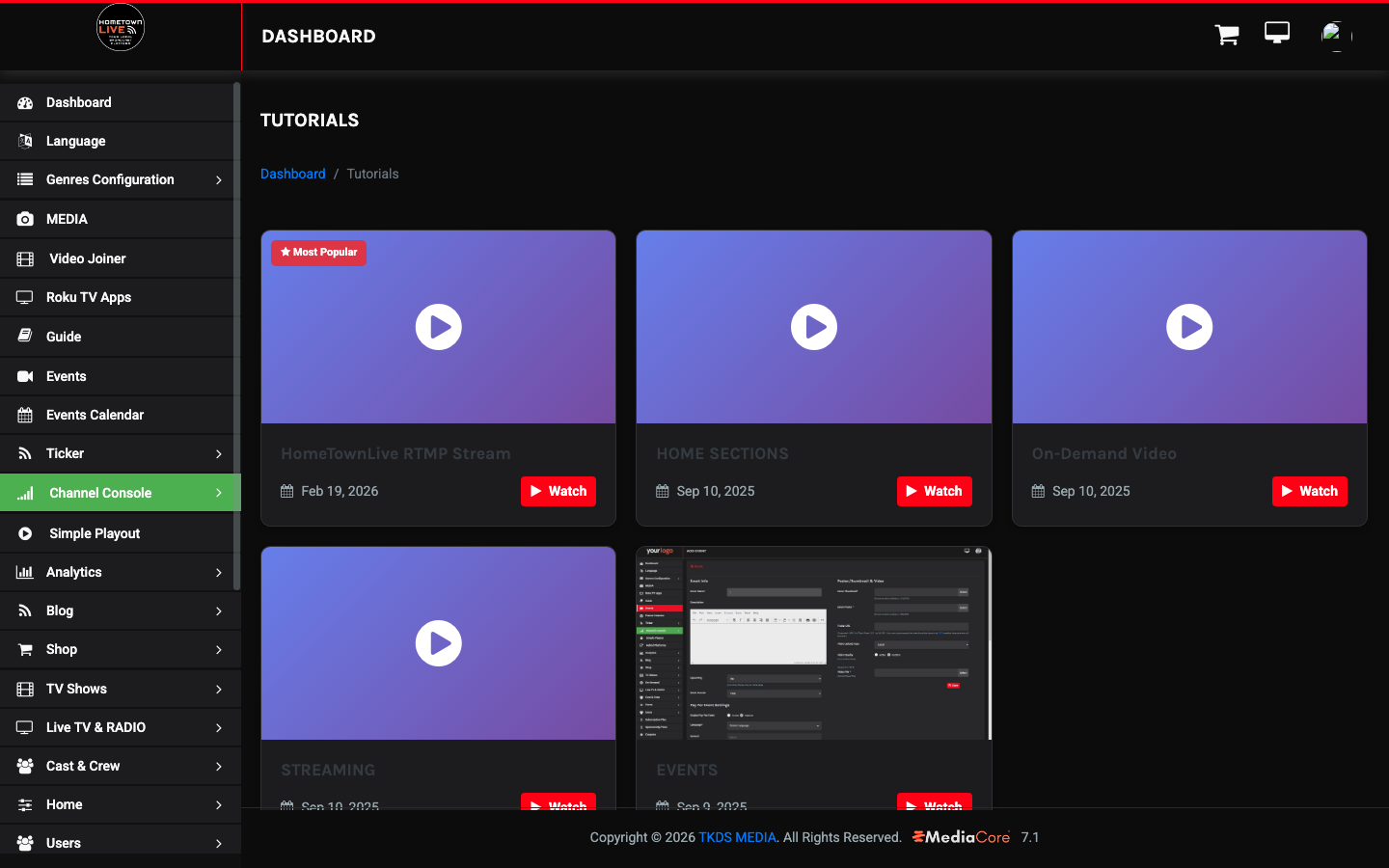This screenshot has height=868, width=1389.
Task: Click the sidebar vertical scrollbar
Action: pyautogui.click(x=236, y=336)
